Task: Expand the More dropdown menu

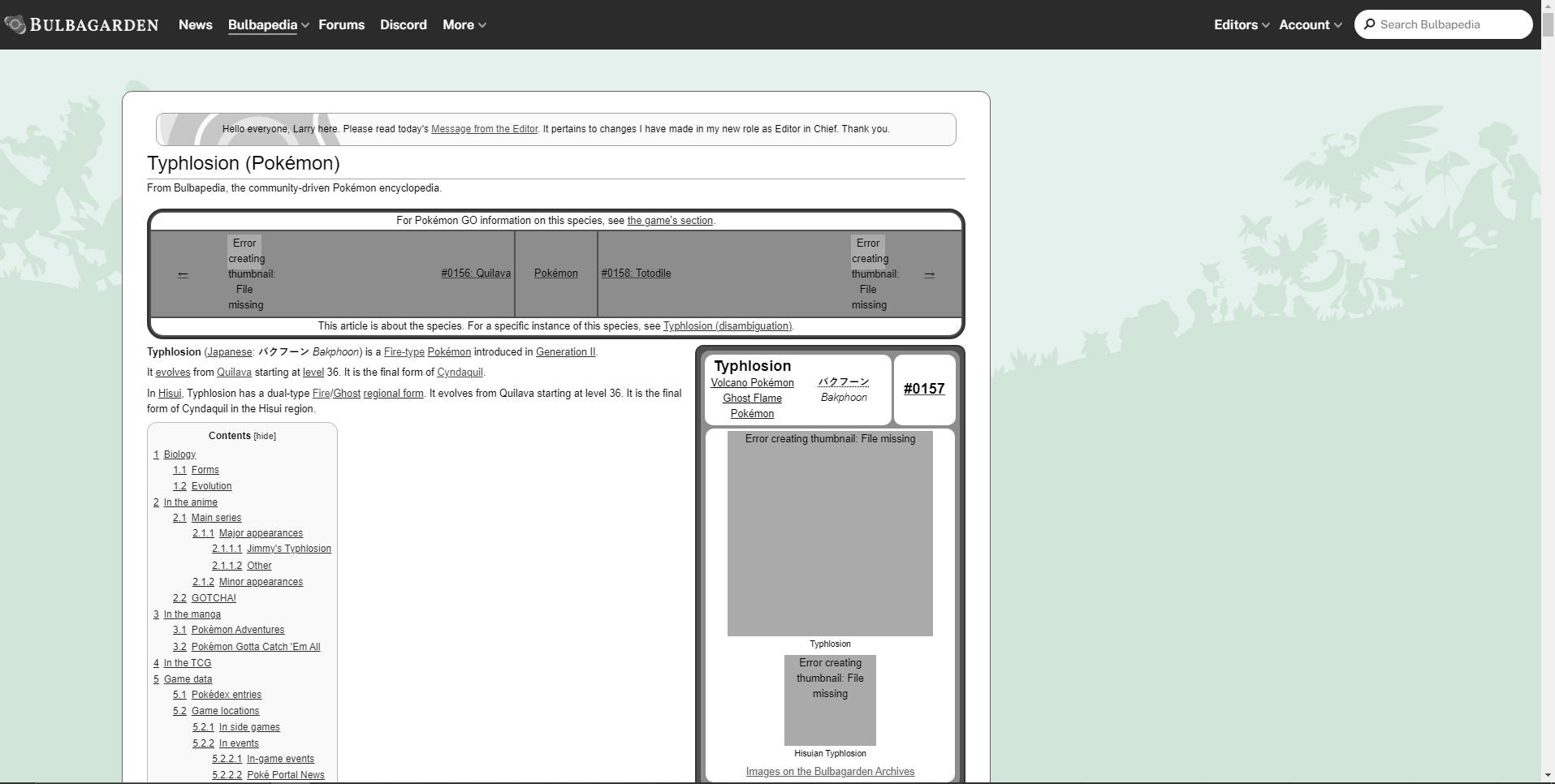Action: pyautogui.click(x=464, y=24)
